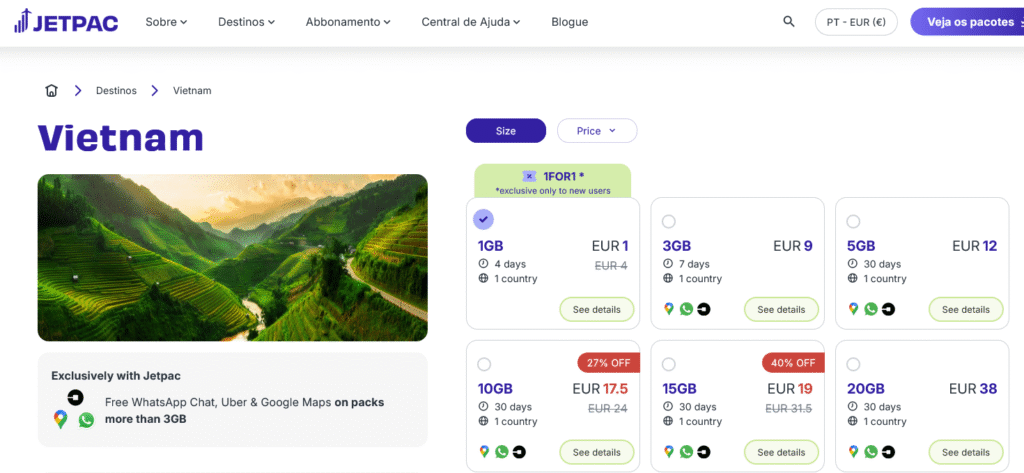Click the 40% OFF badge
Screen dimensions: 1024x473
(793, 363)
